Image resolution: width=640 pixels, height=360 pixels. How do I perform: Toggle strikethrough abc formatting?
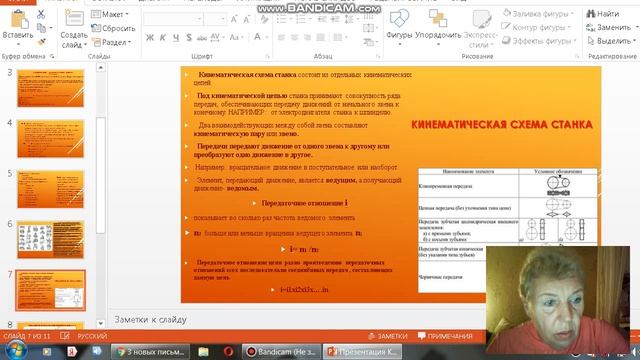tap(202, 38)
